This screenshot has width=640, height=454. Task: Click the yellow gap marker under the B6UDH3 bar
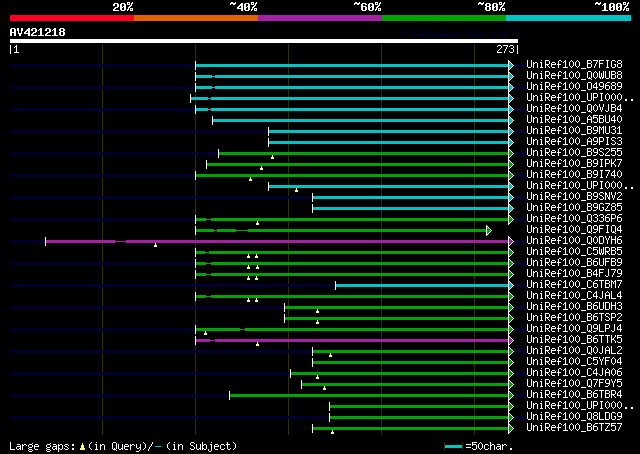coord(317,311)
